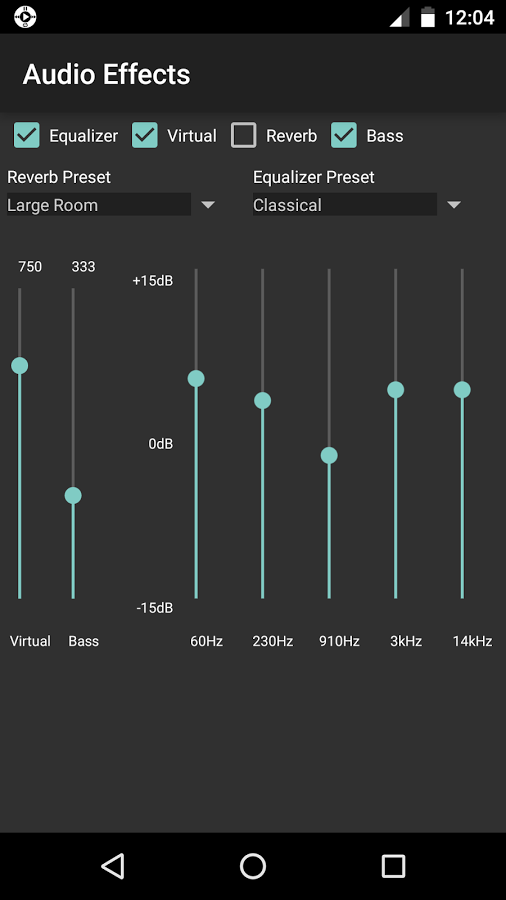
Task: Open Equalizer Preset dropdown arrow
Action: [454, 205]
